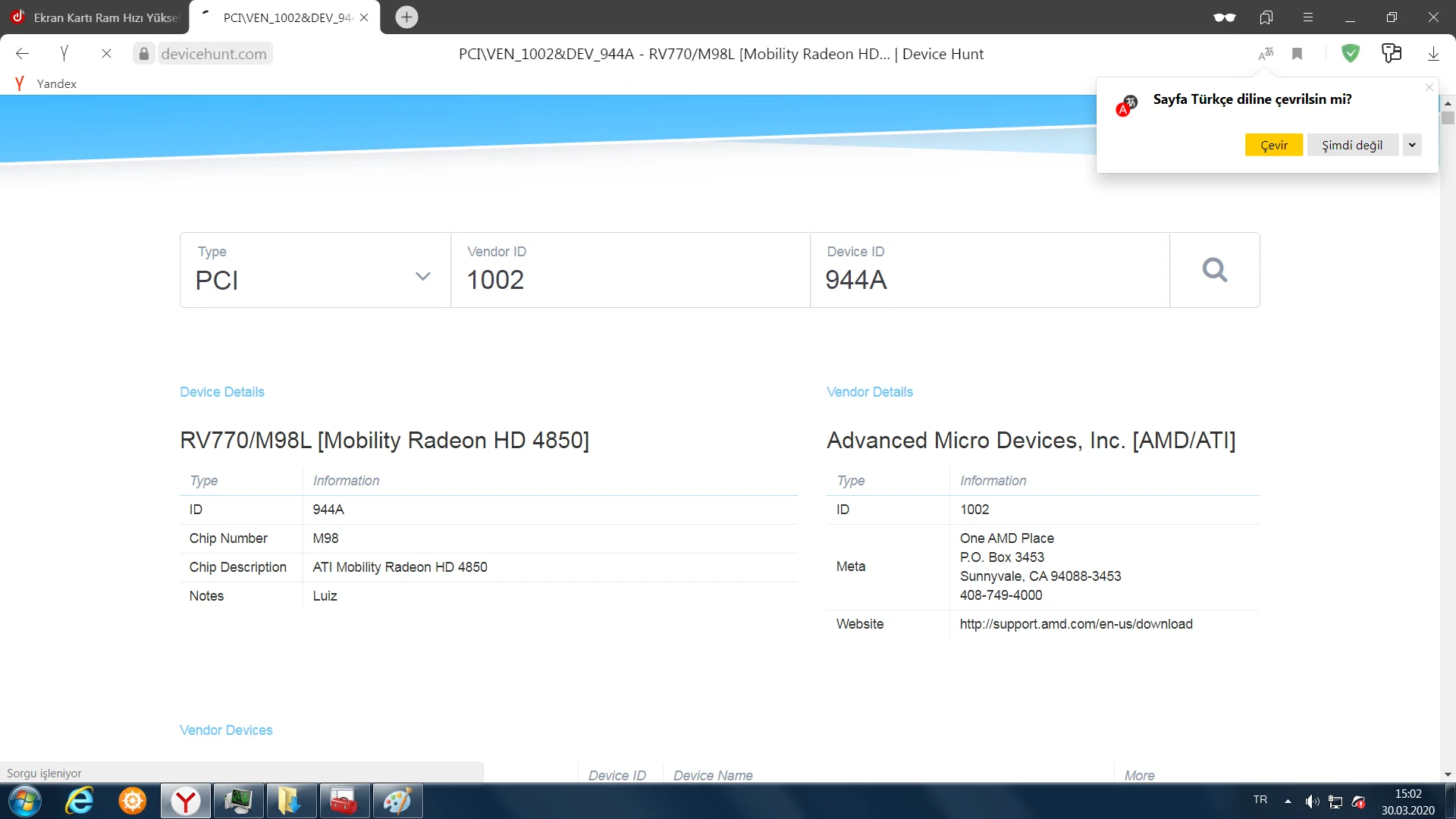Show hidden system tray icons
The height and width of the screenshot is (819, 1456).
pos(1288,801)
